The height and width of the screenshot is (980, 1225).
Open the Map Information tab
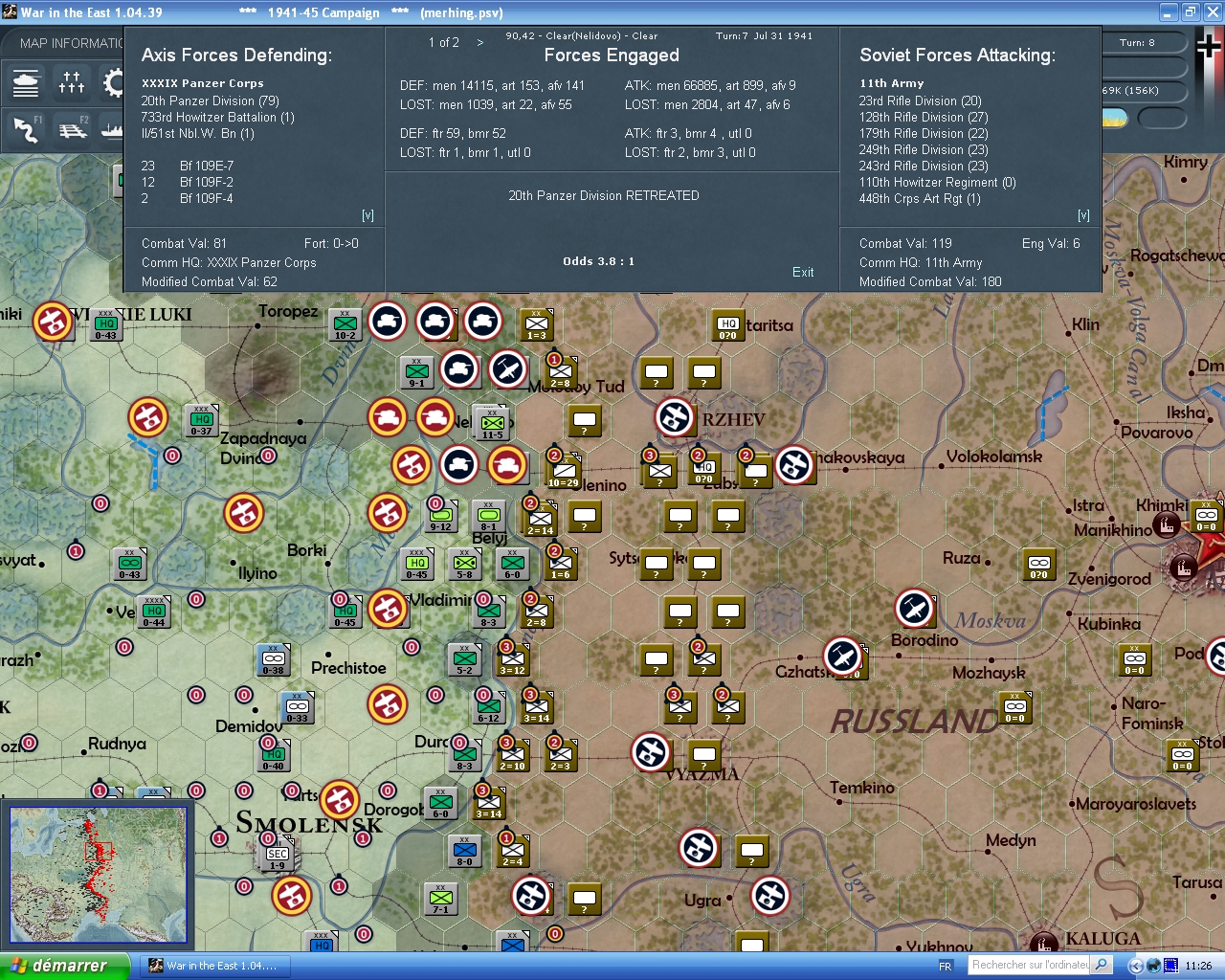[63, 43]
